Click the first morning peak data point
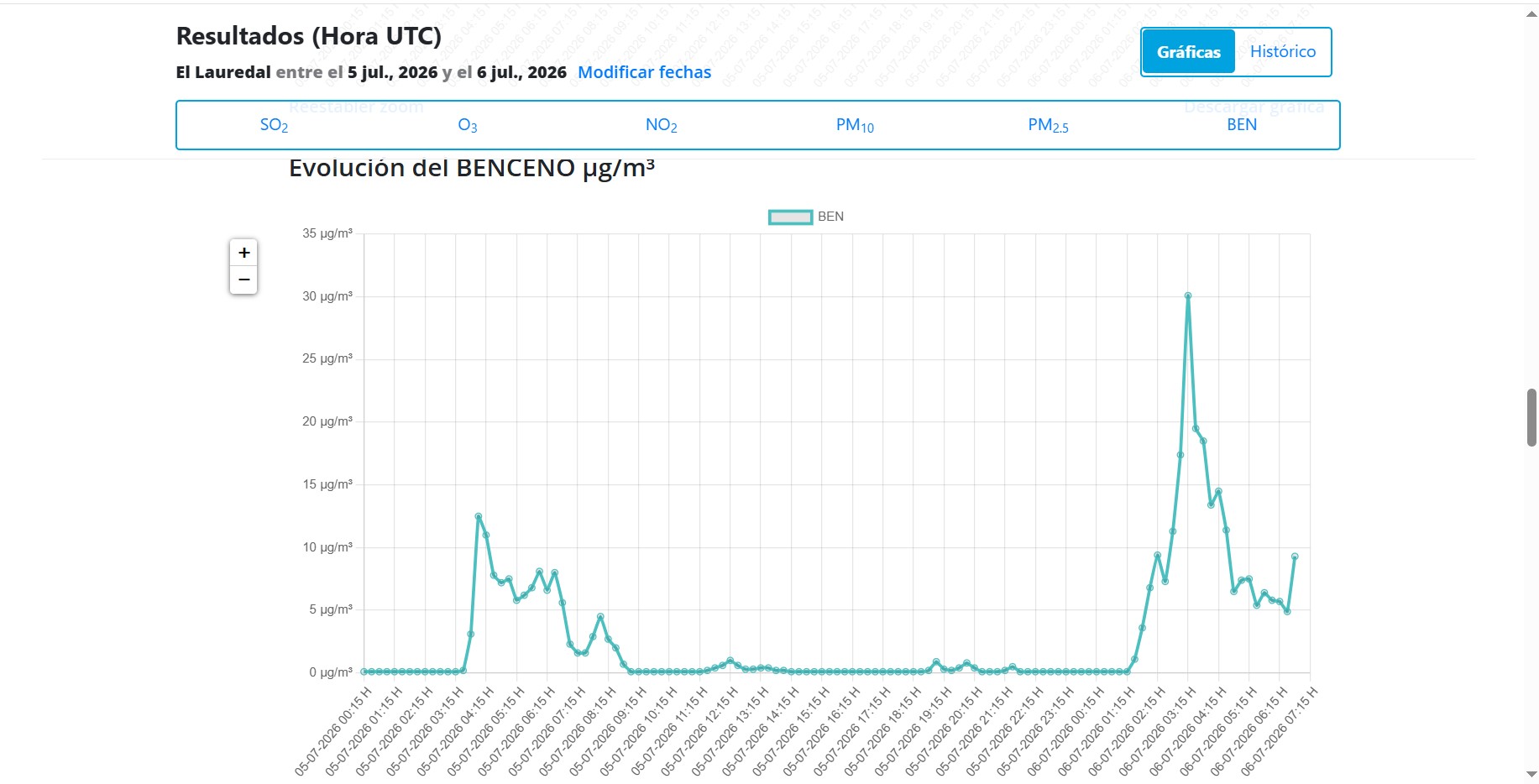The image size is (1539, 784). point(479,516)
